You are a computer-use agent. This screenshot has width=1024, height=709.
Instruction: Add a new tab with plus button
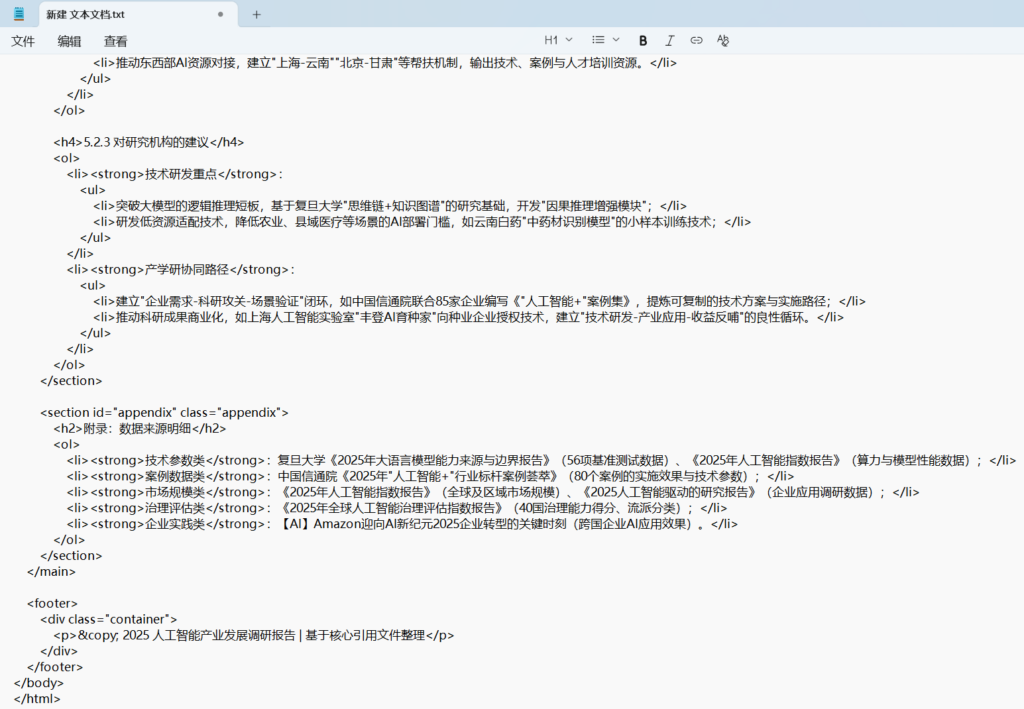click(x=256, y=14)
